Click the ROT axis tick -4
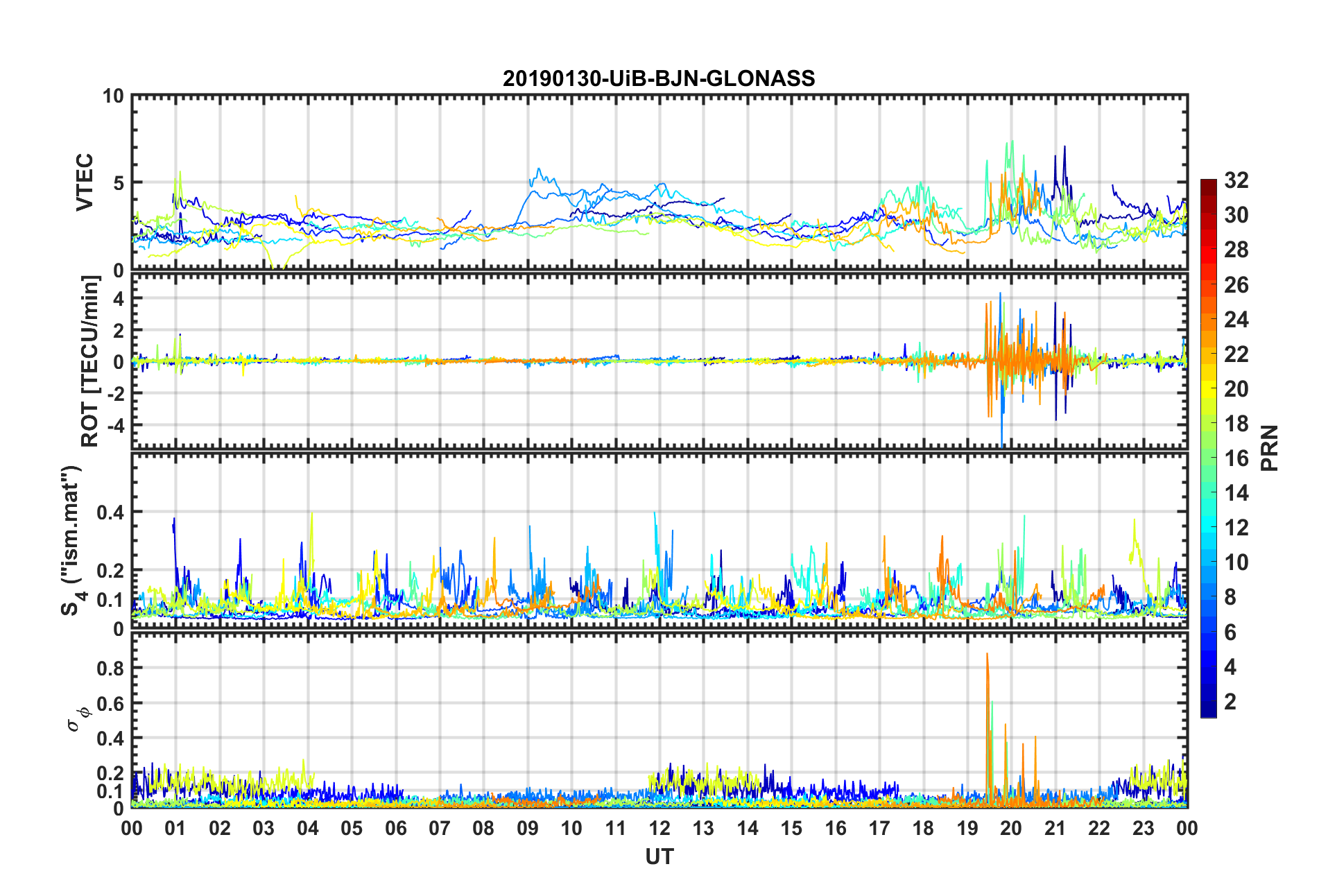 click(116, 424)
